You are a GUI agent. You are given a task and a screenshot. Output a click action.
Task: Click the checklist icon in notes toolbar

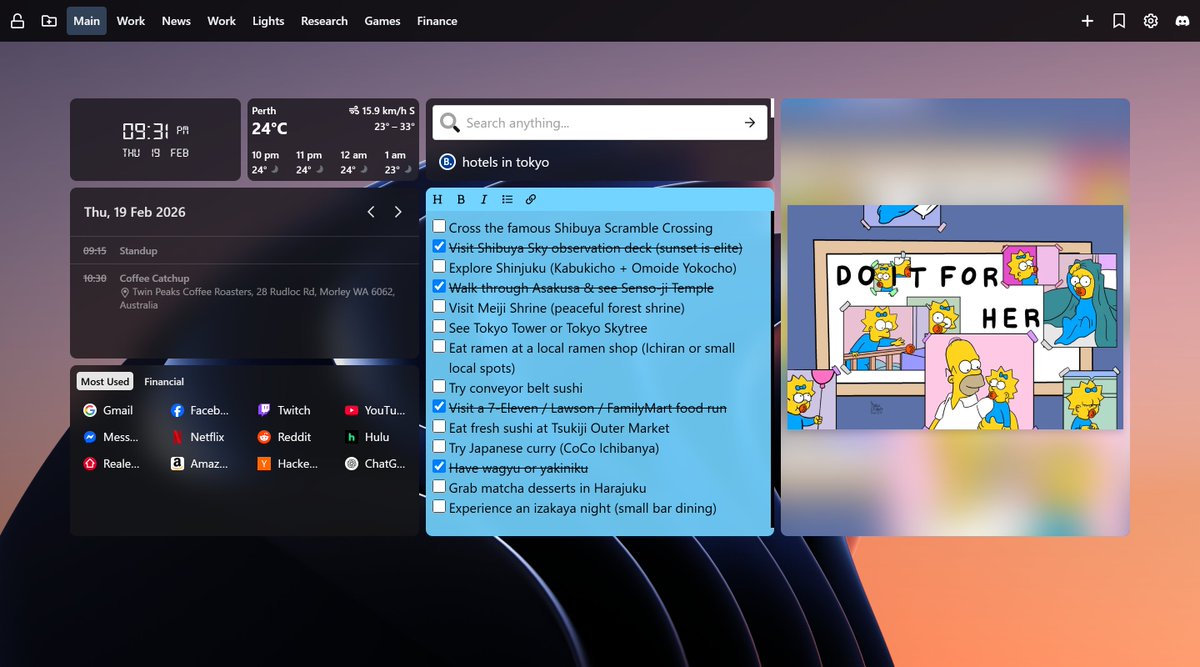pos(507,200)
